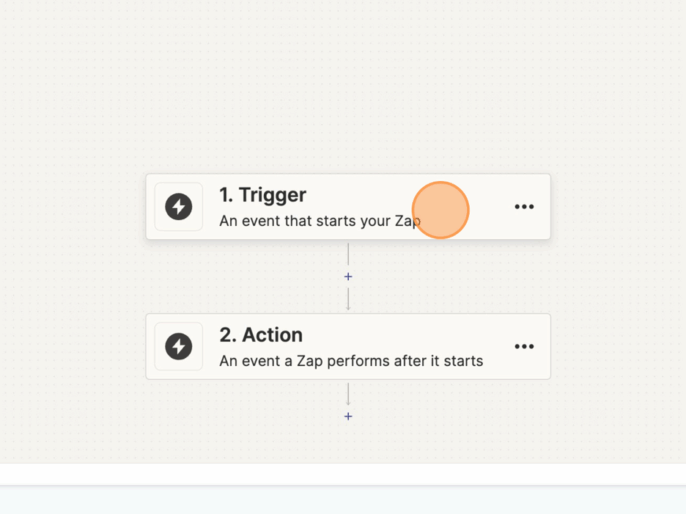Click "An event that starts your Zap" text
Screen dimensions: 686x514
point(318,221)
